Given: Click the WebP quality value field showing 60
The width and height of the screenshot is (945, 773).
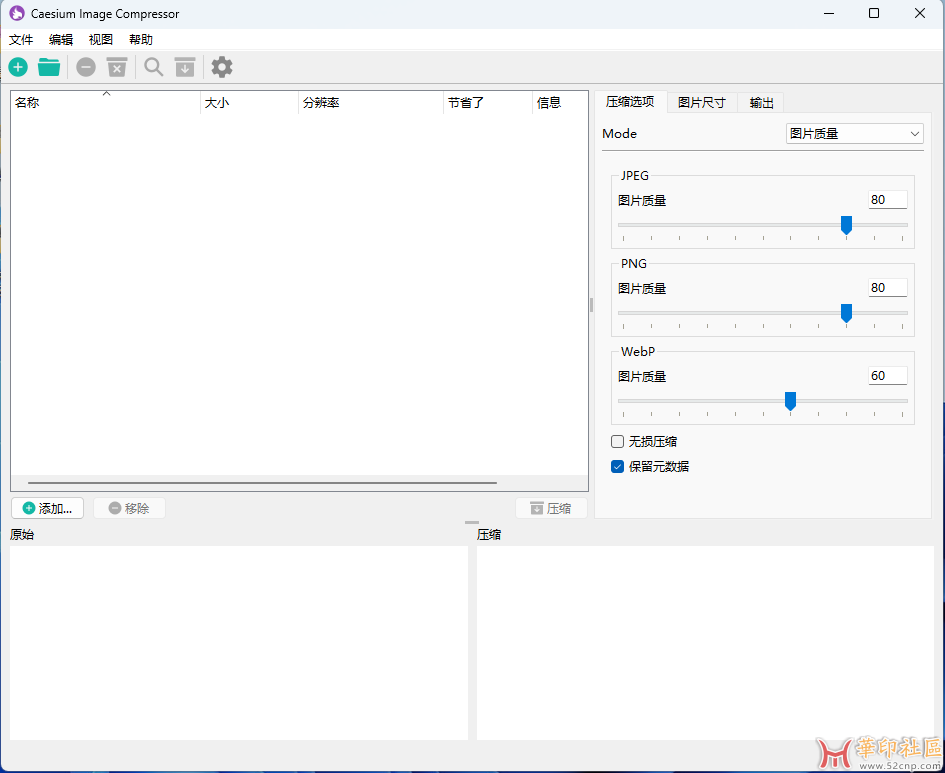Looking at the screenshot, I should pos(888,376).
